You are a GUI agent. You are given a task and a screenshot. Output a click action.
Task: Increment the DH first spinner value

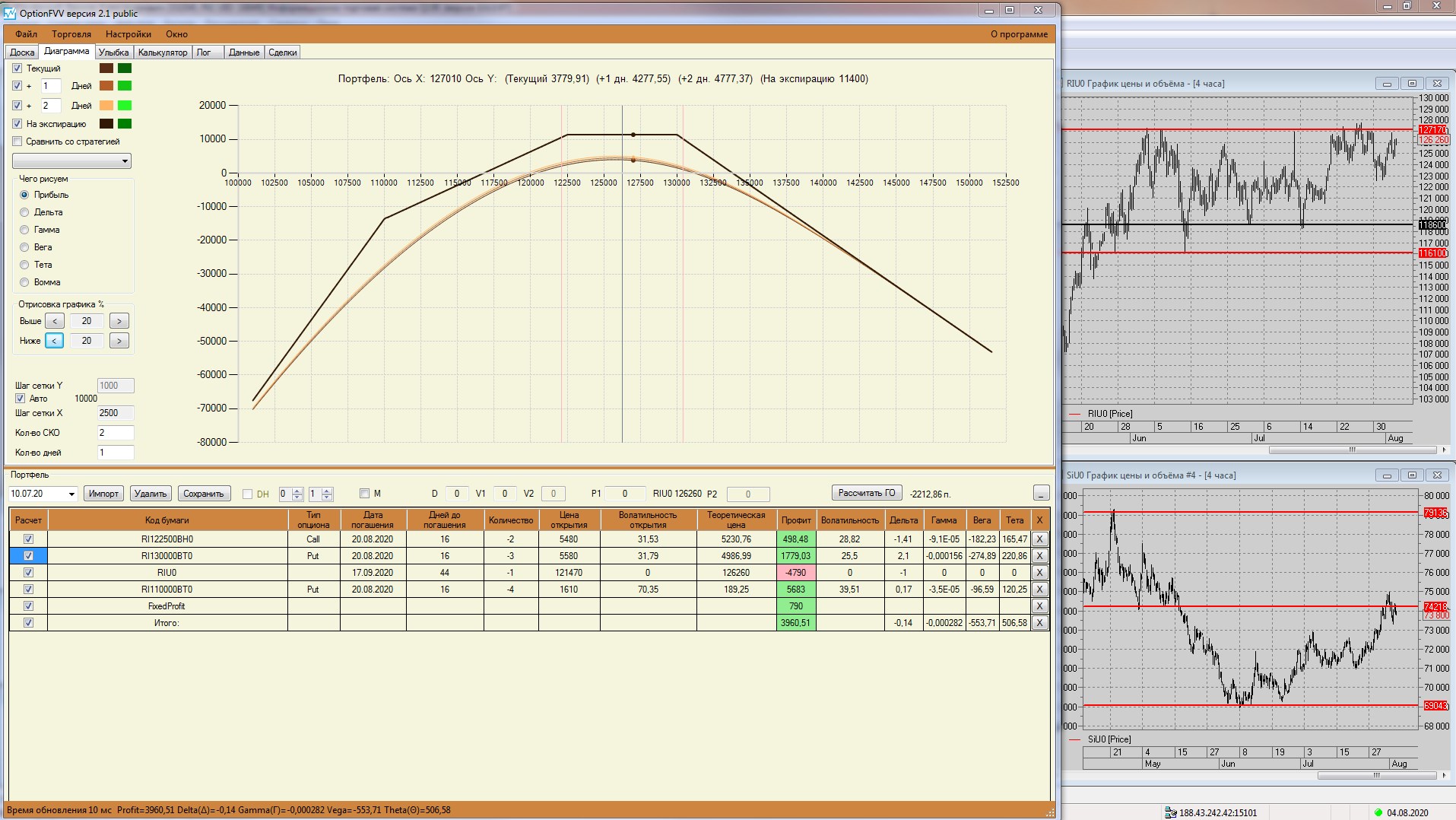click(297, 491)
